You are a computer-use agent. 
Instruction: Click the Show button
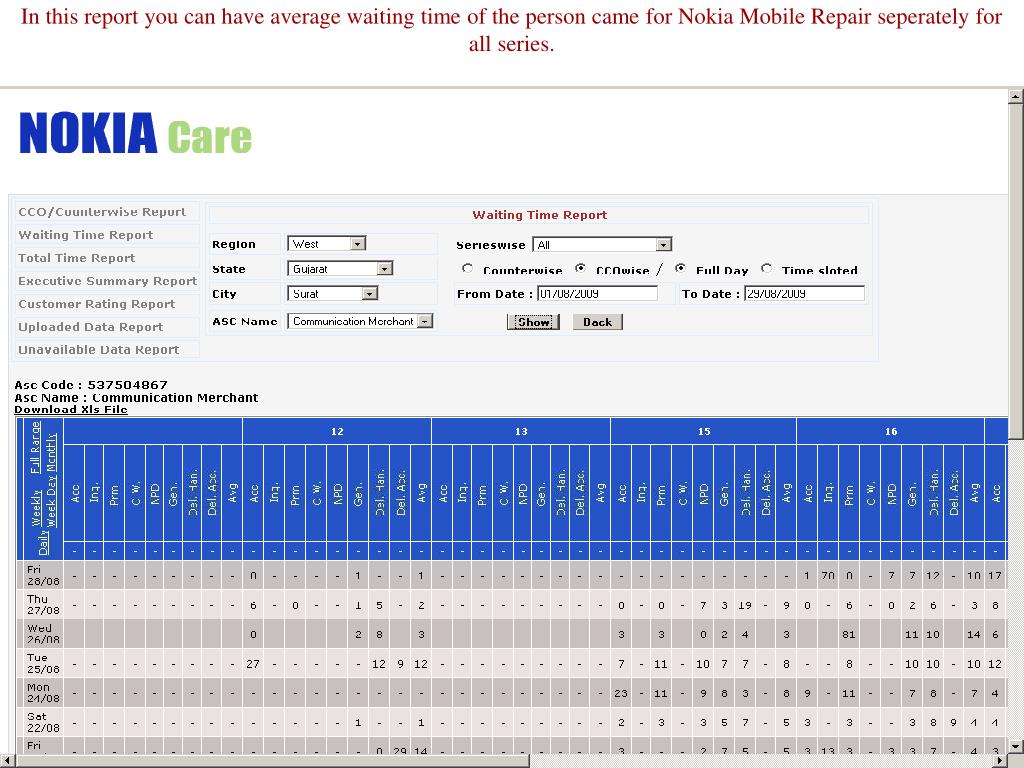[534, 322]
